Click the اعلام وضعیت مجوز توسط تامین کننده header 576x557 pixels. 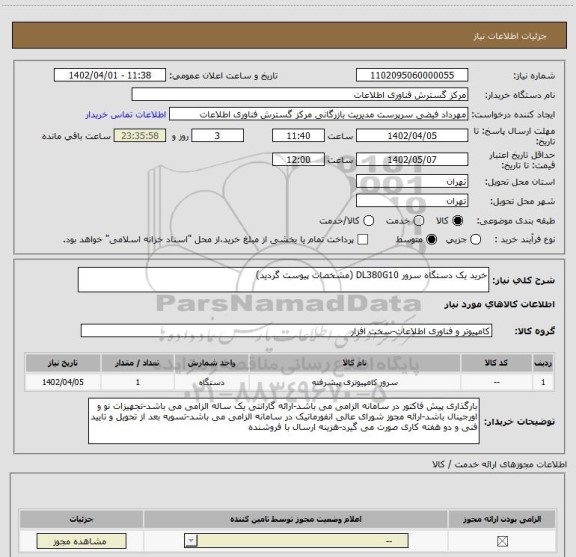pyautogui.click(x=296, y=519)
